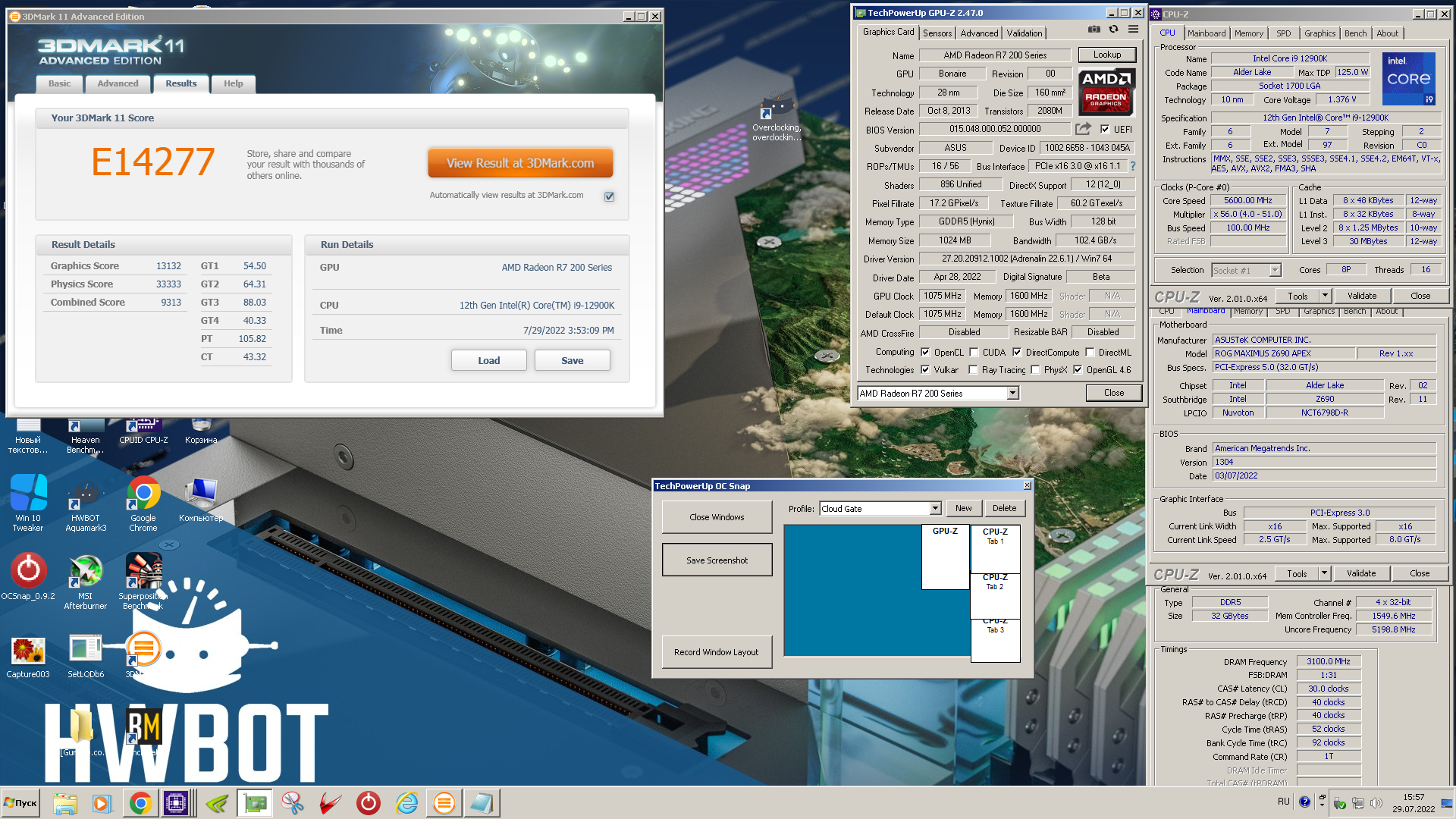Toggle OpenGL 4.6 checkbox
This screenshot has width=1456, height=819.
click(1078, 369)
